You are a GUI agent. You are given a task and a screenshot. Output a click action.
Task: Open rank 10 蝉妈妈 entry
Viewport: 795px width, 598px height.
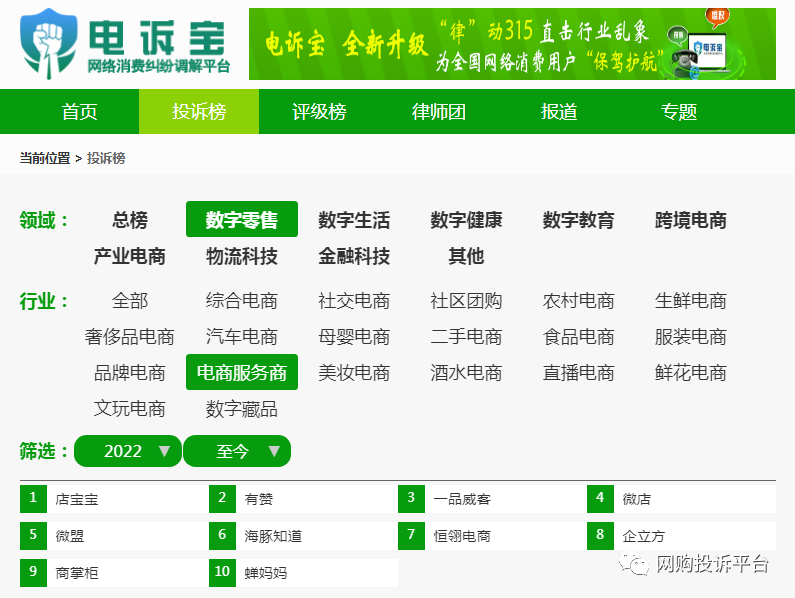click(303, 573)
